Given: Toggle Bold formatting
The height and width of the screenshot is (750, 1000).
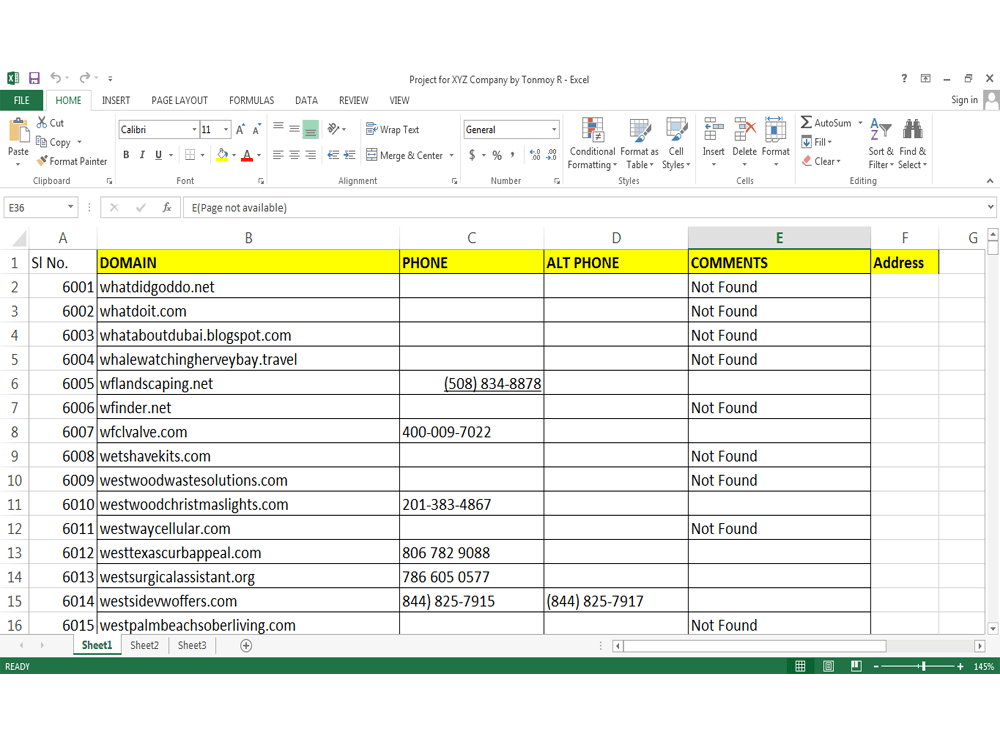Looking at the screenshot, I should tap(126, 155).
